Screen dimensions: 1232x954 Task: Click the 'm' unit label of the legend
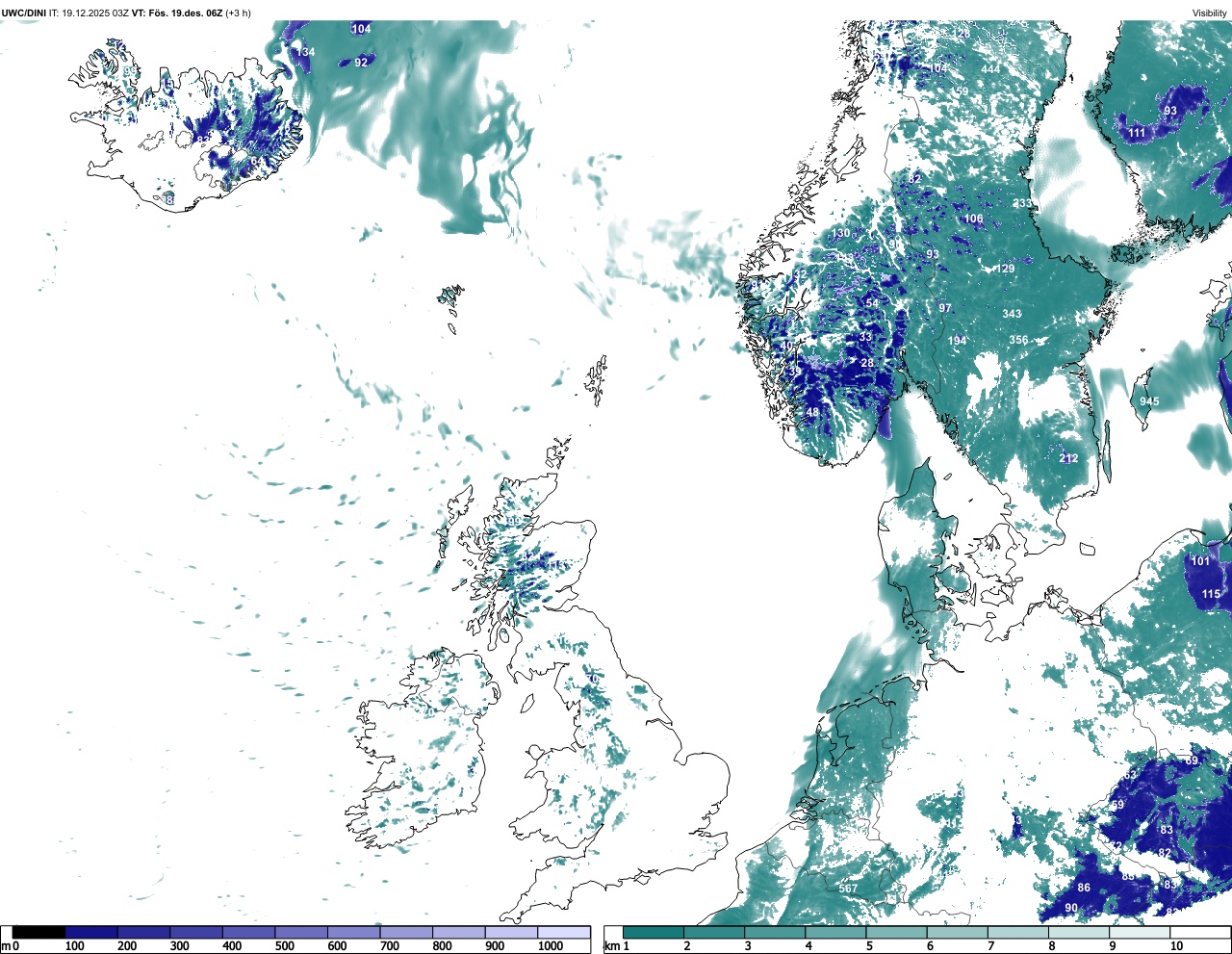6,947
